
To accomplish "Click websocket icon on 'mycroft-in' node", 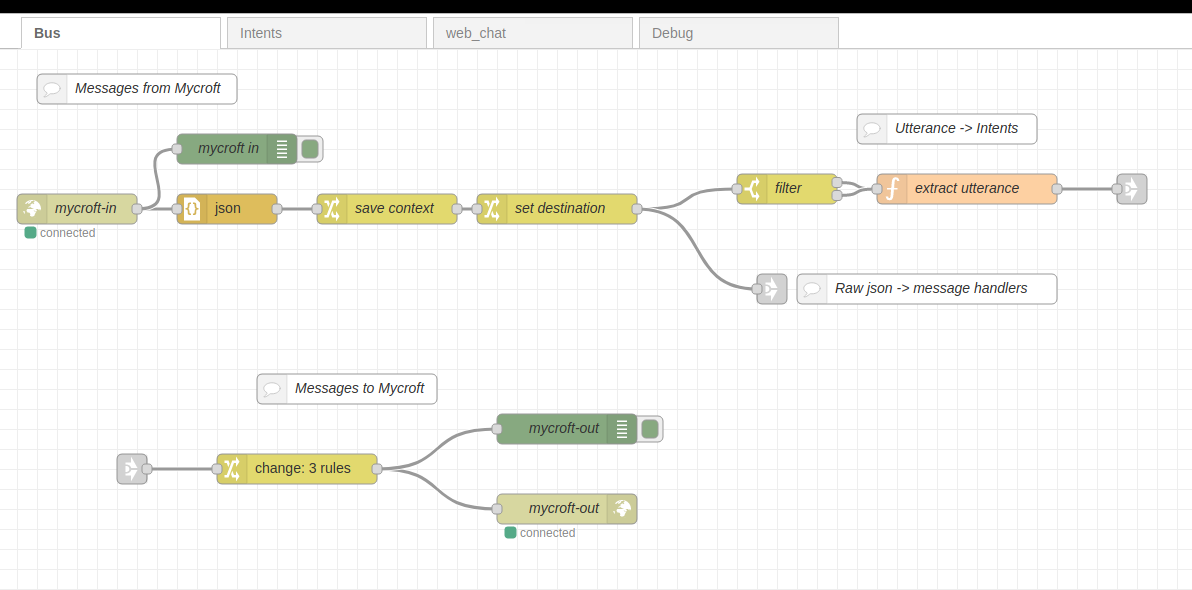I will tap(32, 209).
